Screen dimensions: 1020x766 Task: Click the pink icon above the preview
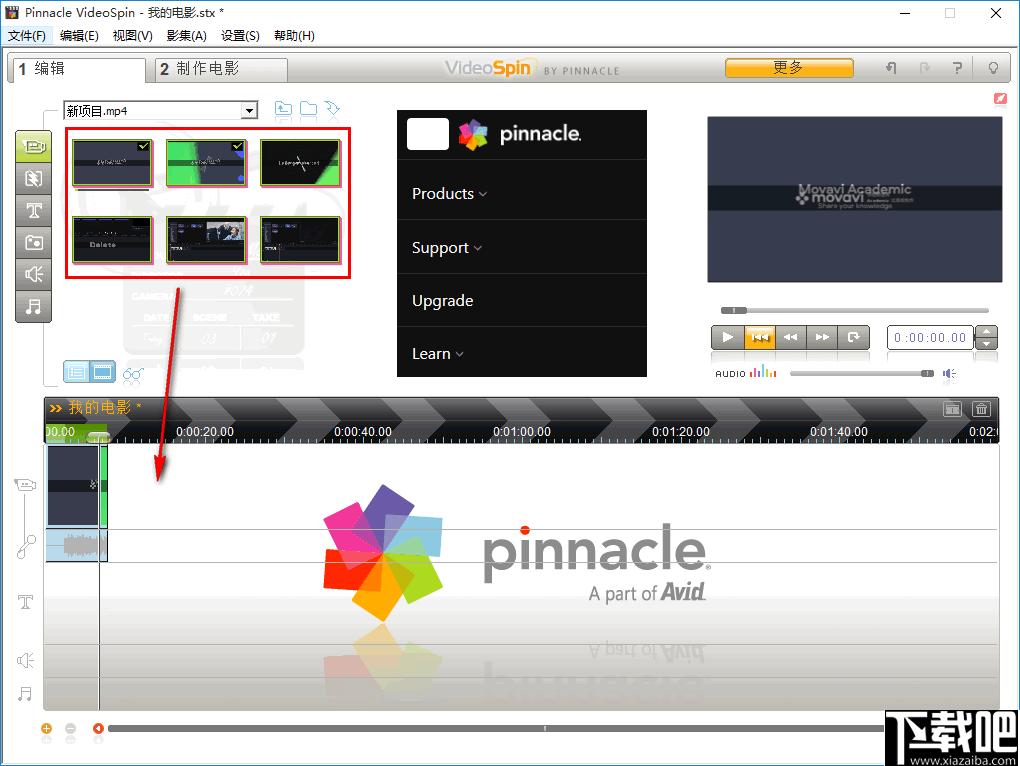click(1000, 99)
